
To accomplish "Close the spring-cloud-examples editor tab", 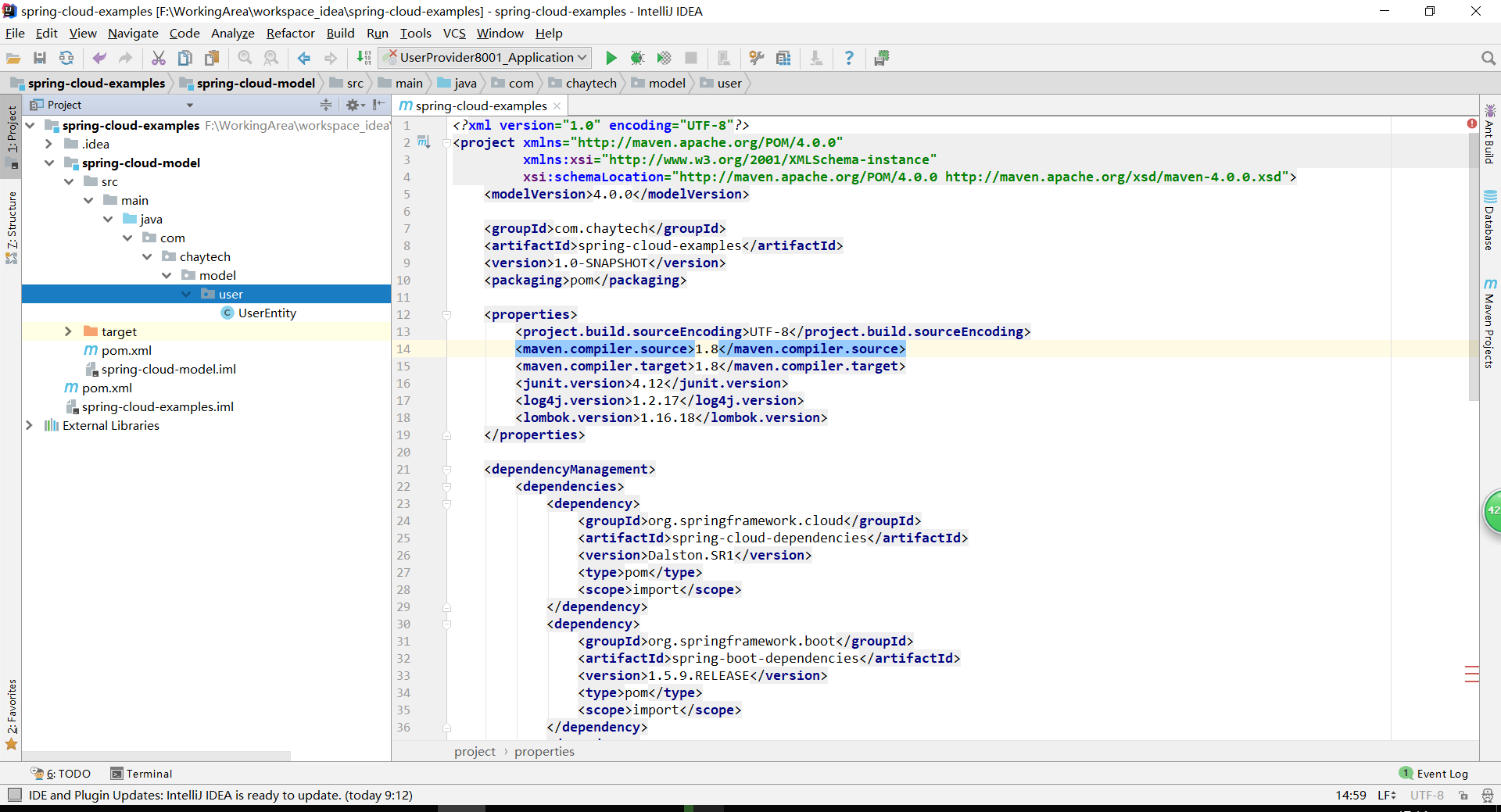I will 557,106.
